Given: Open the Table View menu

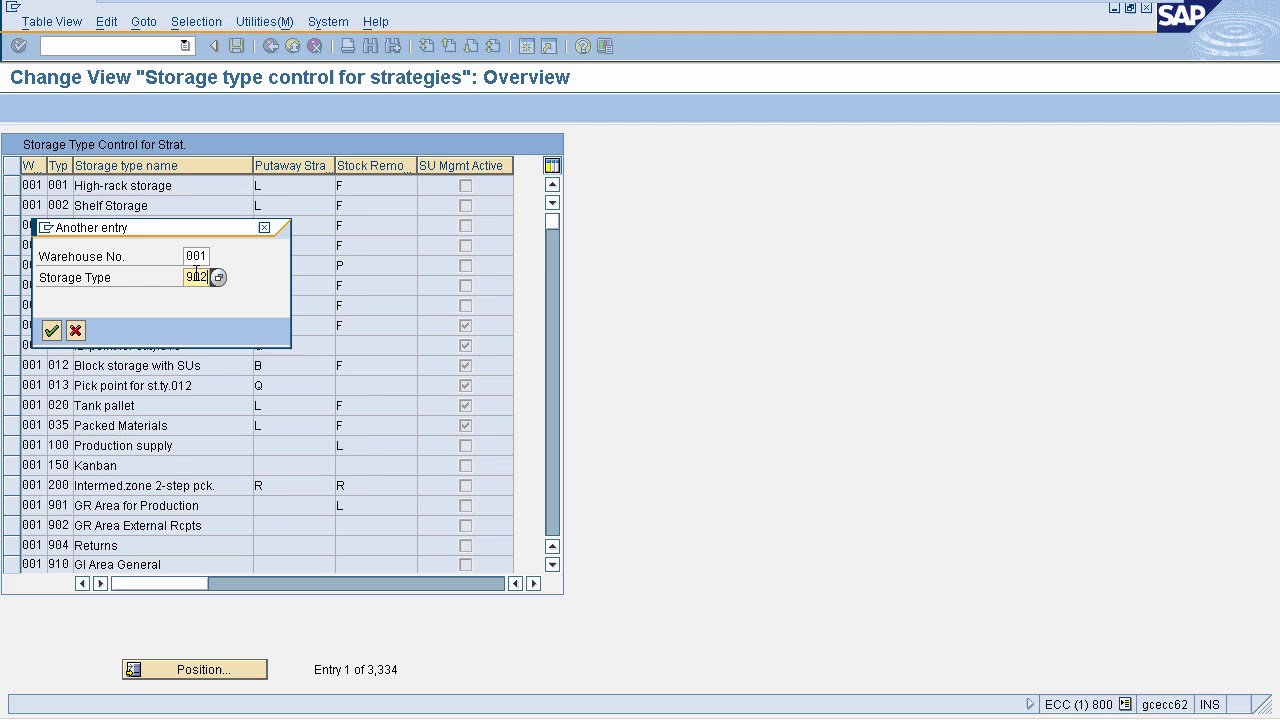Looking at the screenshot, I should [52, 21].
